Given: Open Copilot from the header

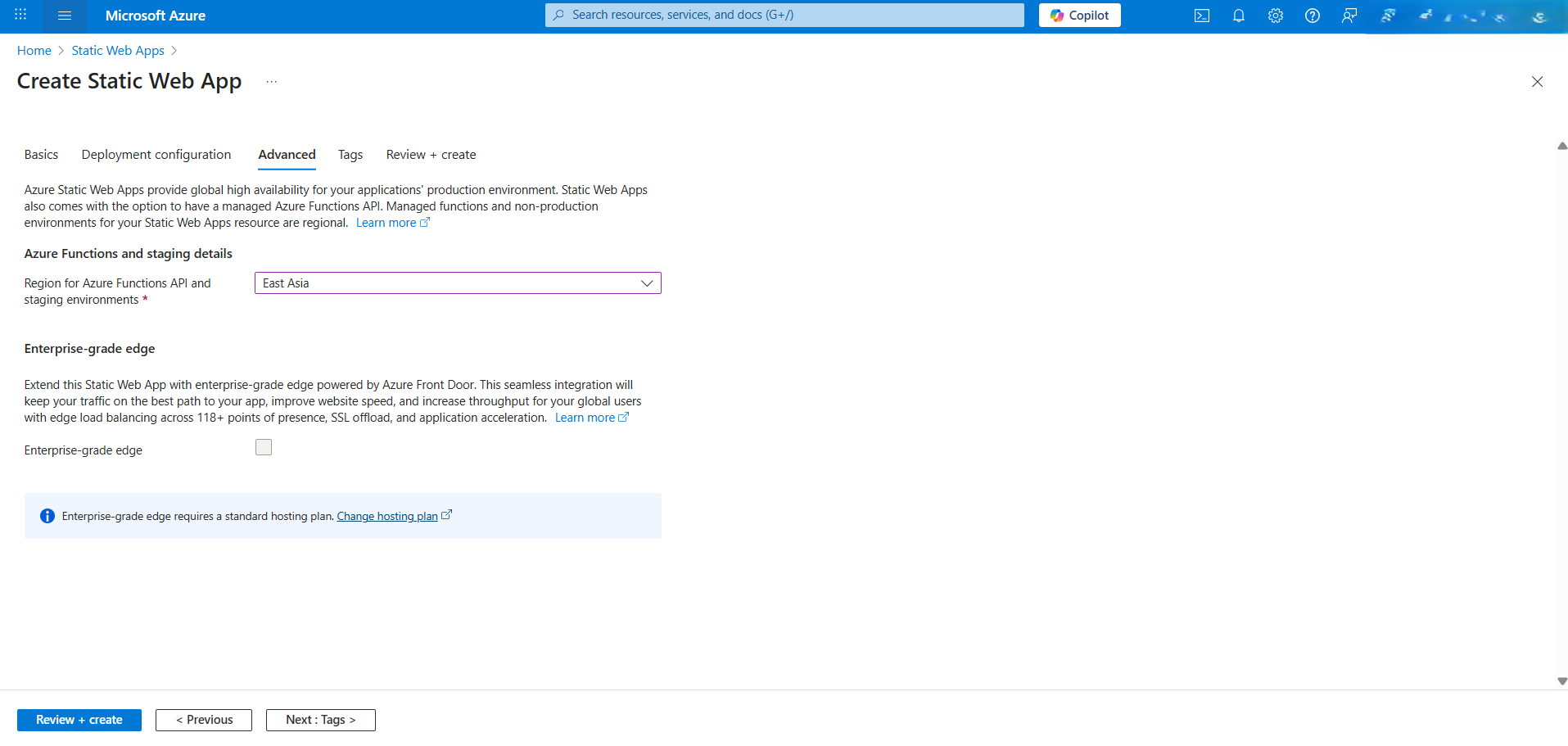Looking at the screenshot, I should (x=1079, y=16).
